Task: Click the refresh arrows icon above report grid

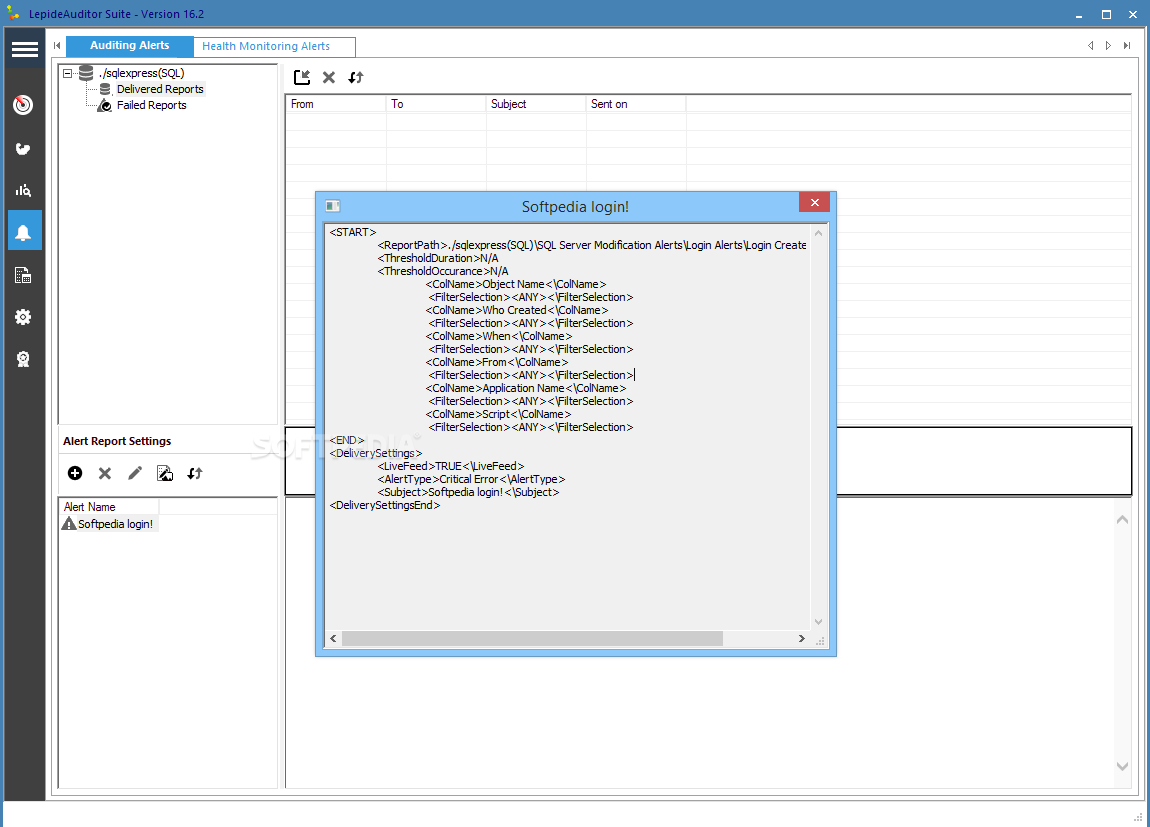Action: 356,77
